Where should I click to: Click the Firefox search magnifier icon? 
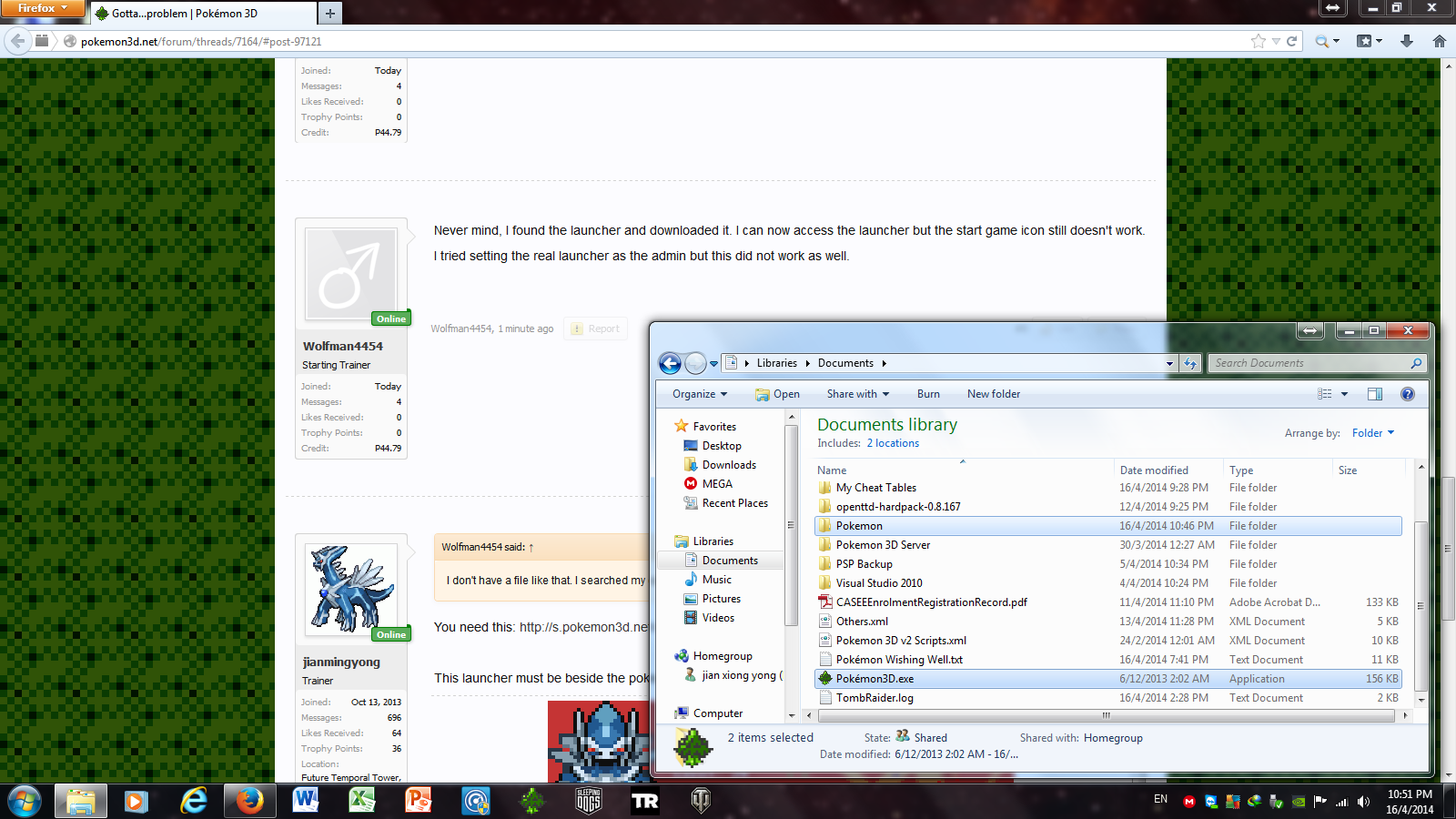(1321, 41)
